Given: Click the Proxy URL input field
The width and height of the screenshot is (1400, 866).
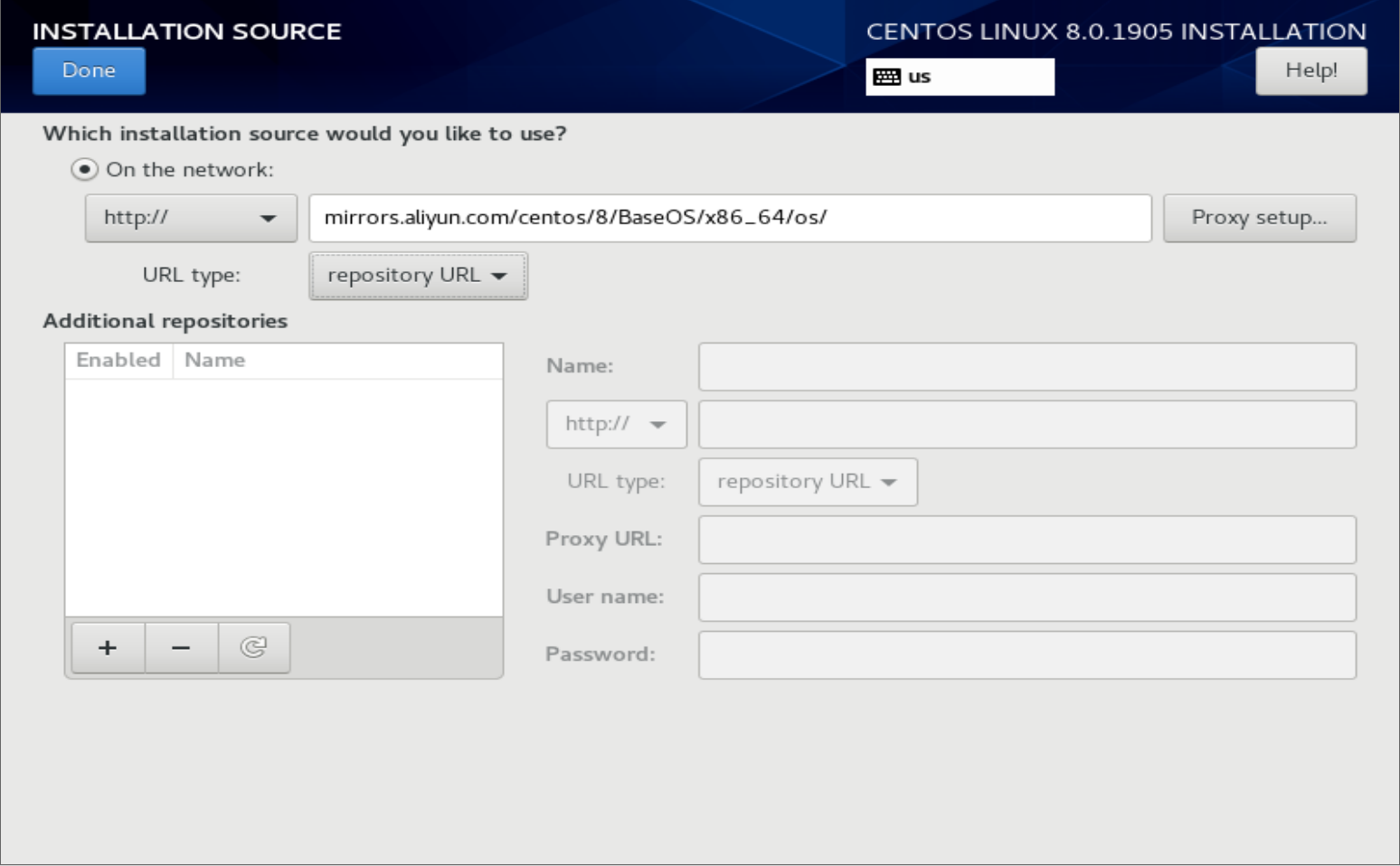Looking at the screenshot, I should pyautogui.click(x=1026, y=540).
